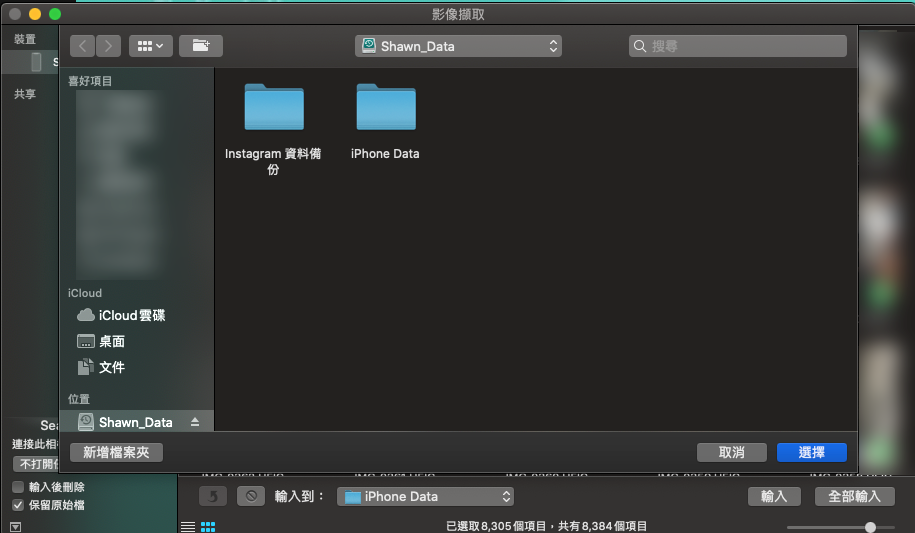Click the Shawn_Data drive icon in the sidebar
The height and width of the screenshot is (533, 915).
click(86, 422)
